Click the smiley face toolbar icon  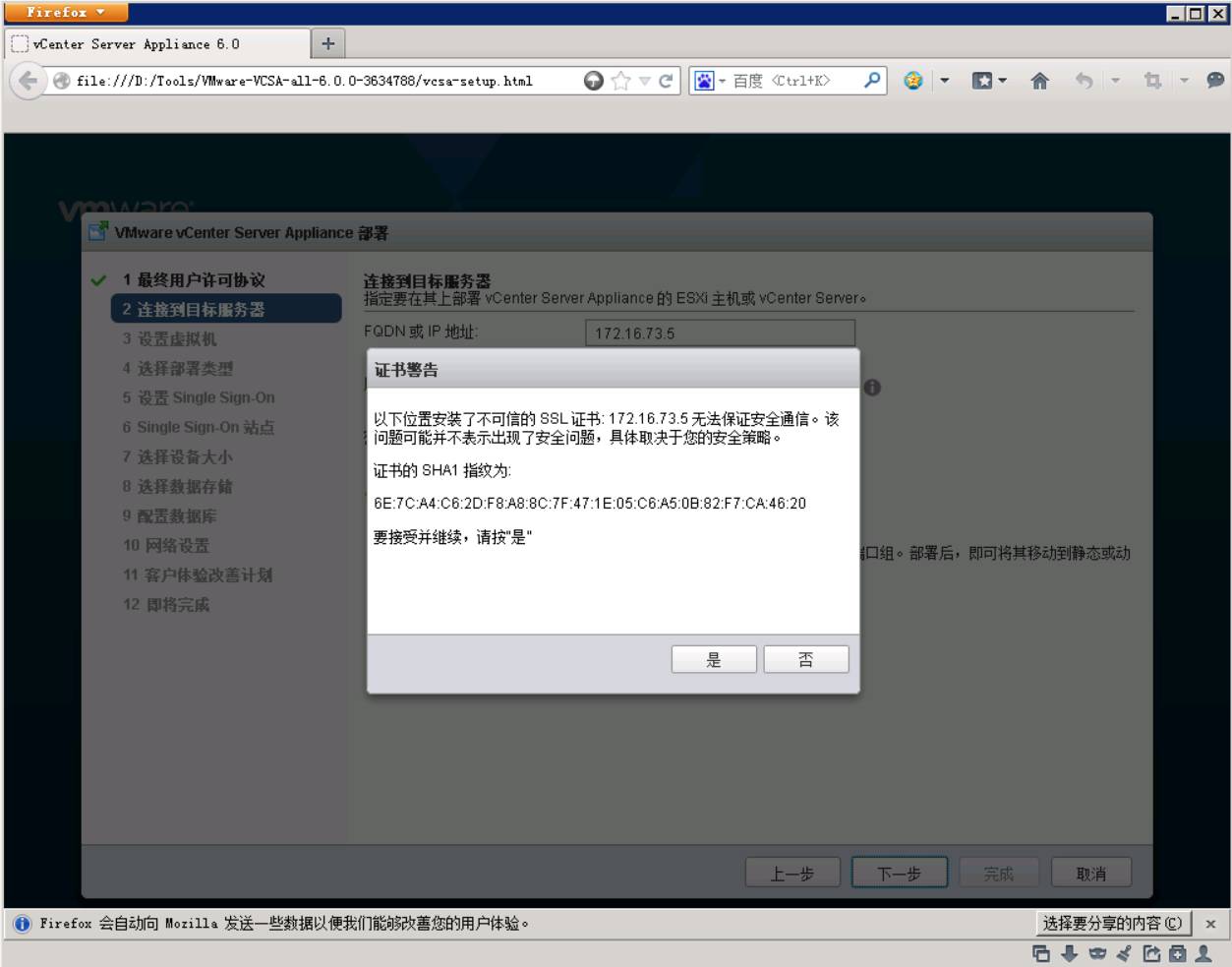pos(913,81)
